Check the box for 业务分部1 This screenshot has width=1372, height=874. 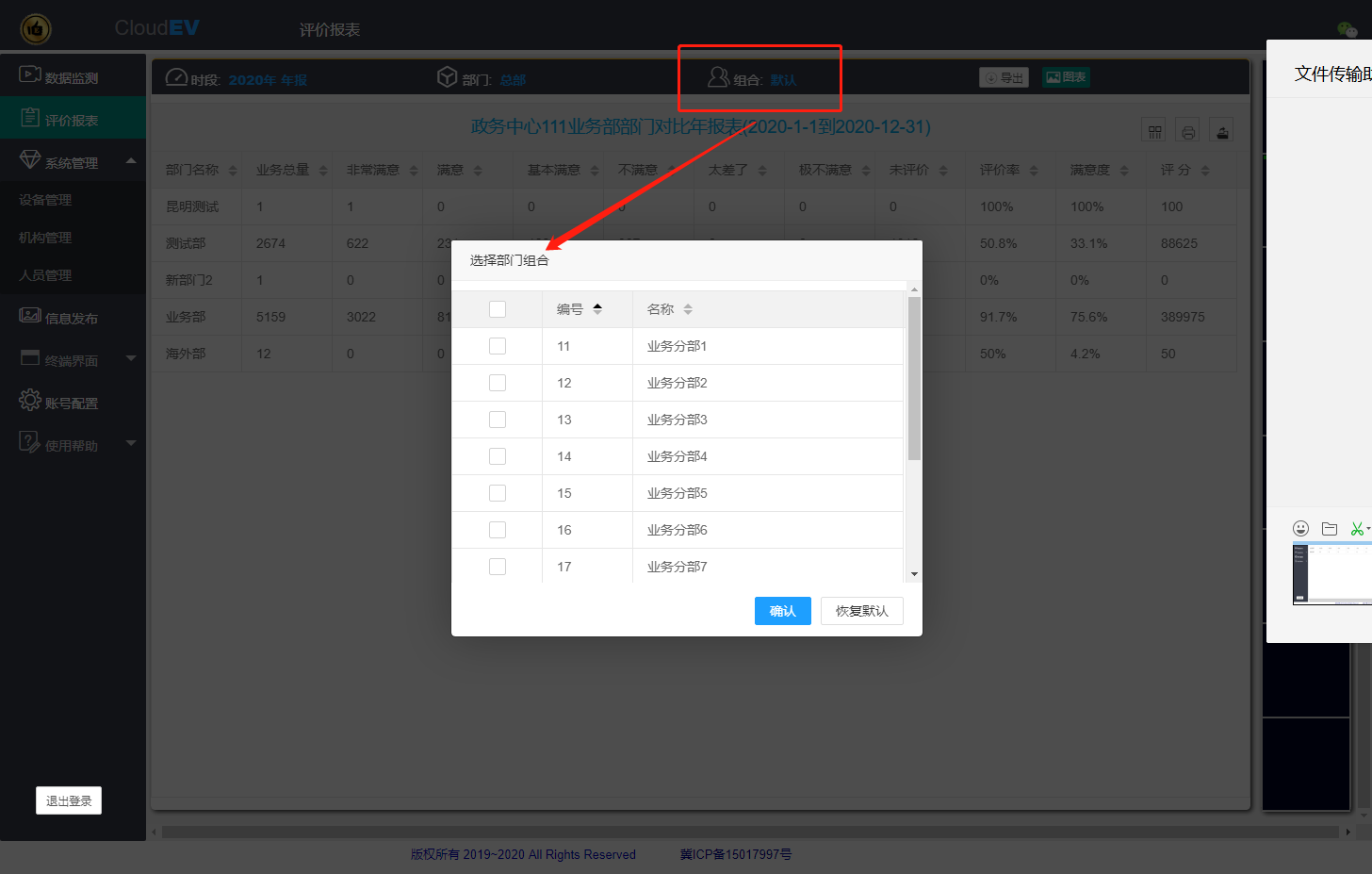[498, 346]
